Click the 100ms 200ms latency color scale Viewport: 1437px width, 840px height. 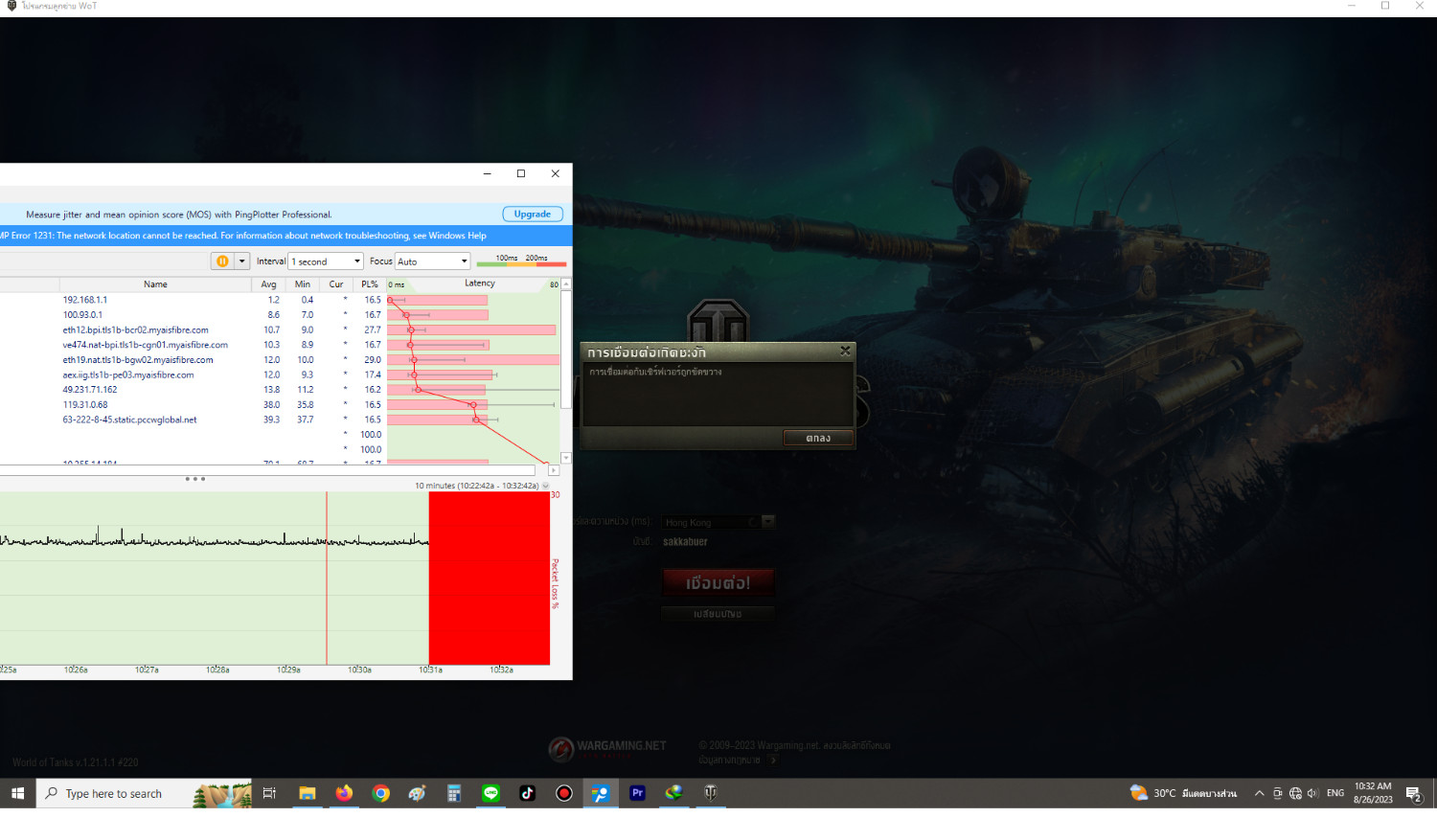coord(521,261)
